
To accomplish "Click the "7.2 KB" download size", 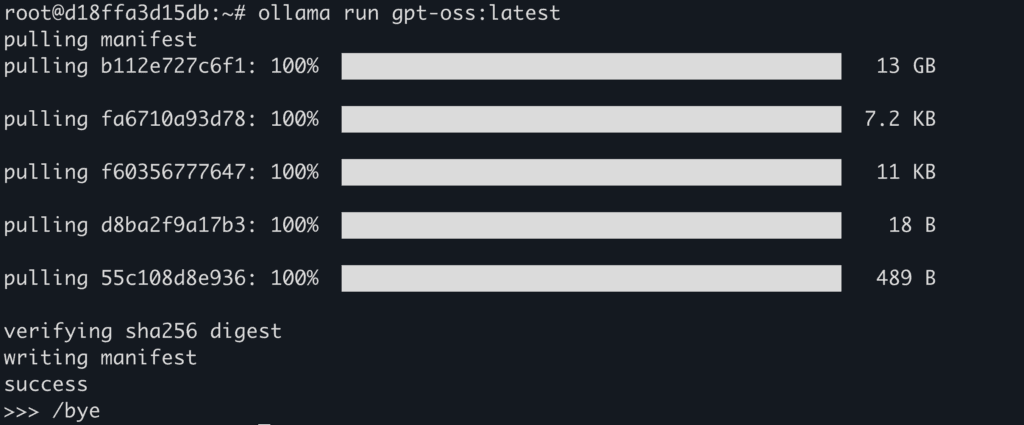I will 899,120.
